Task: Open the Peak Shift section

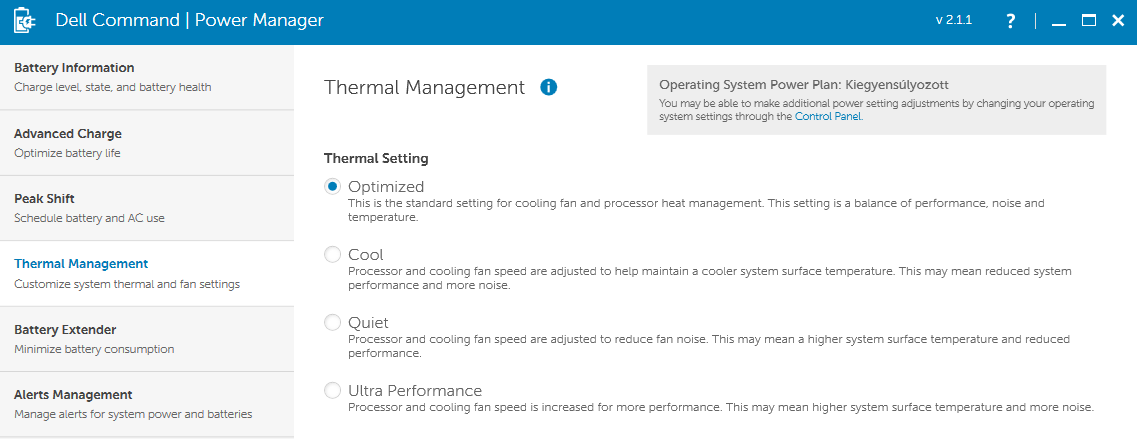Action: tap(146, 208)
